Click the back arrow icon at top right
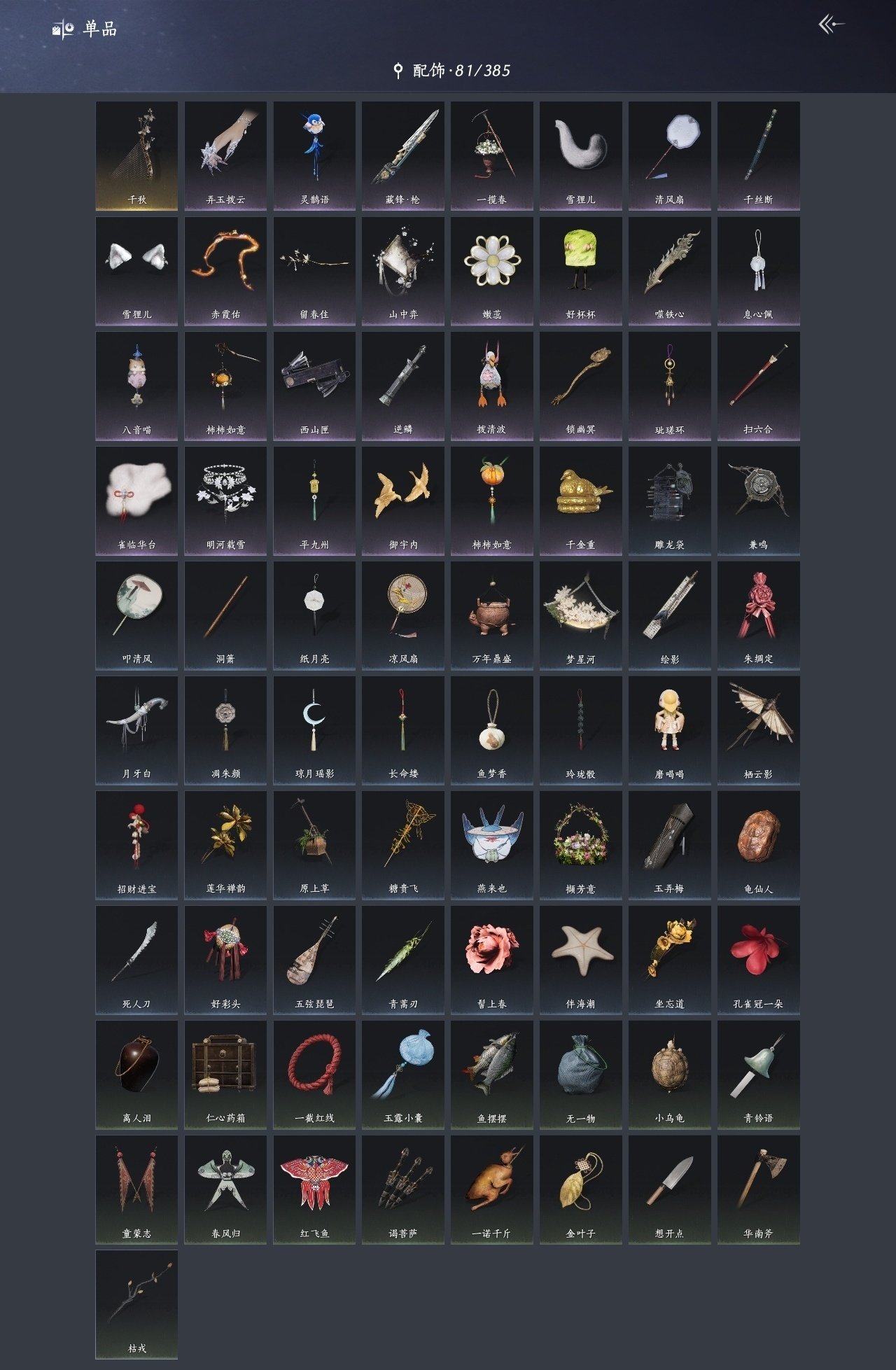Image resolution: width=896 pixels, height=1370 pixels. (x=832, y=25)
